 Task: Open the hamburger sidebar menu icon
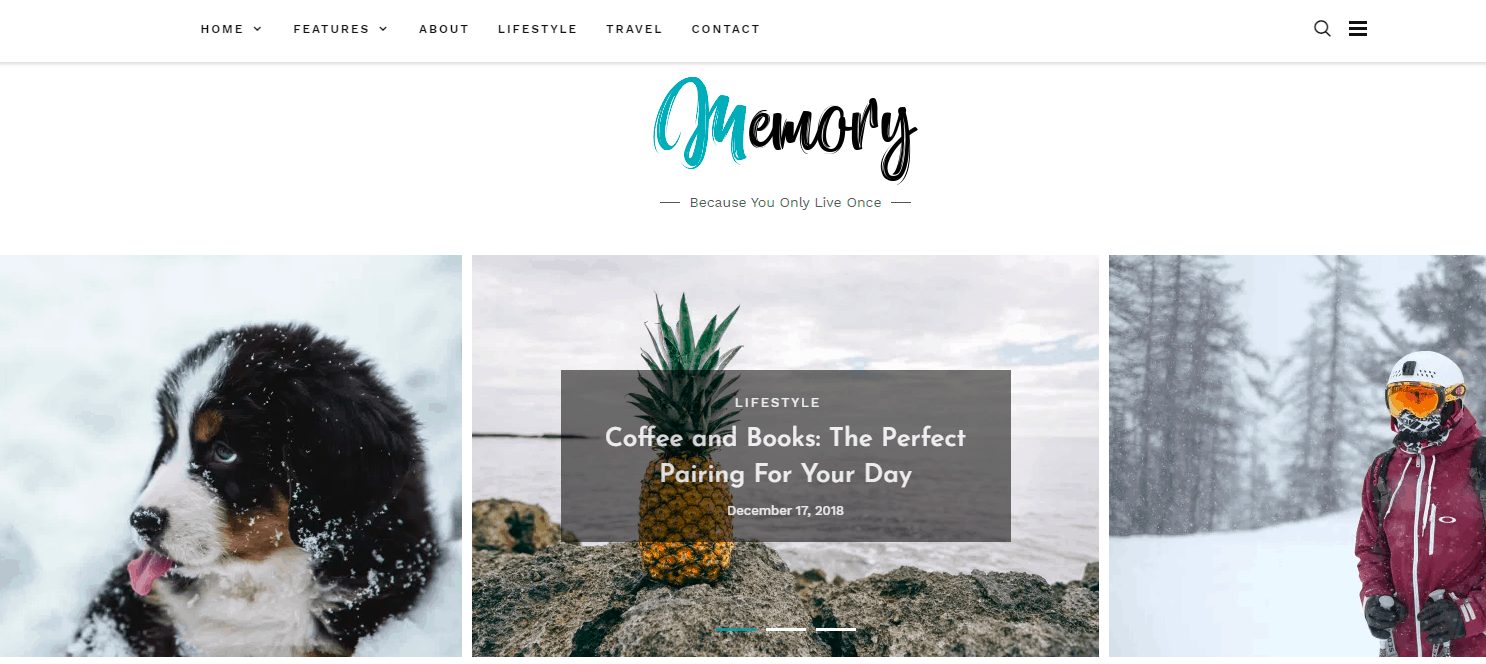1358,29
